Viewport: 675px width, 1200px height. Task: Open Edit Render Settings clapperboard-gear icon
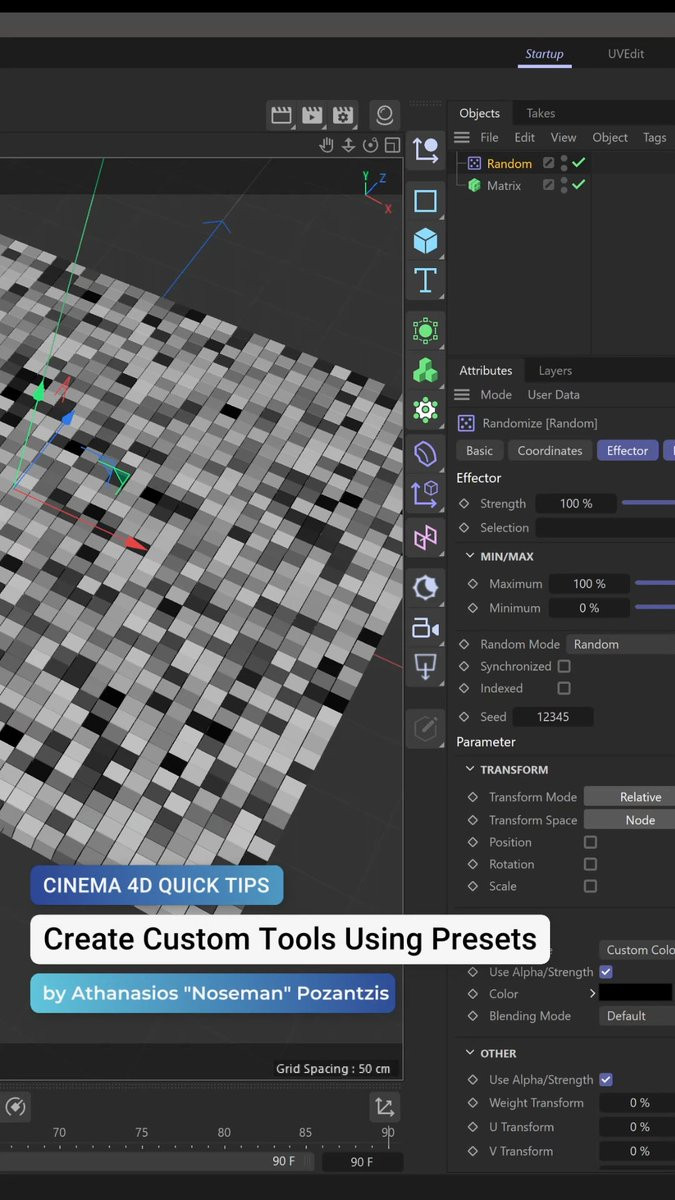point(343,115)
